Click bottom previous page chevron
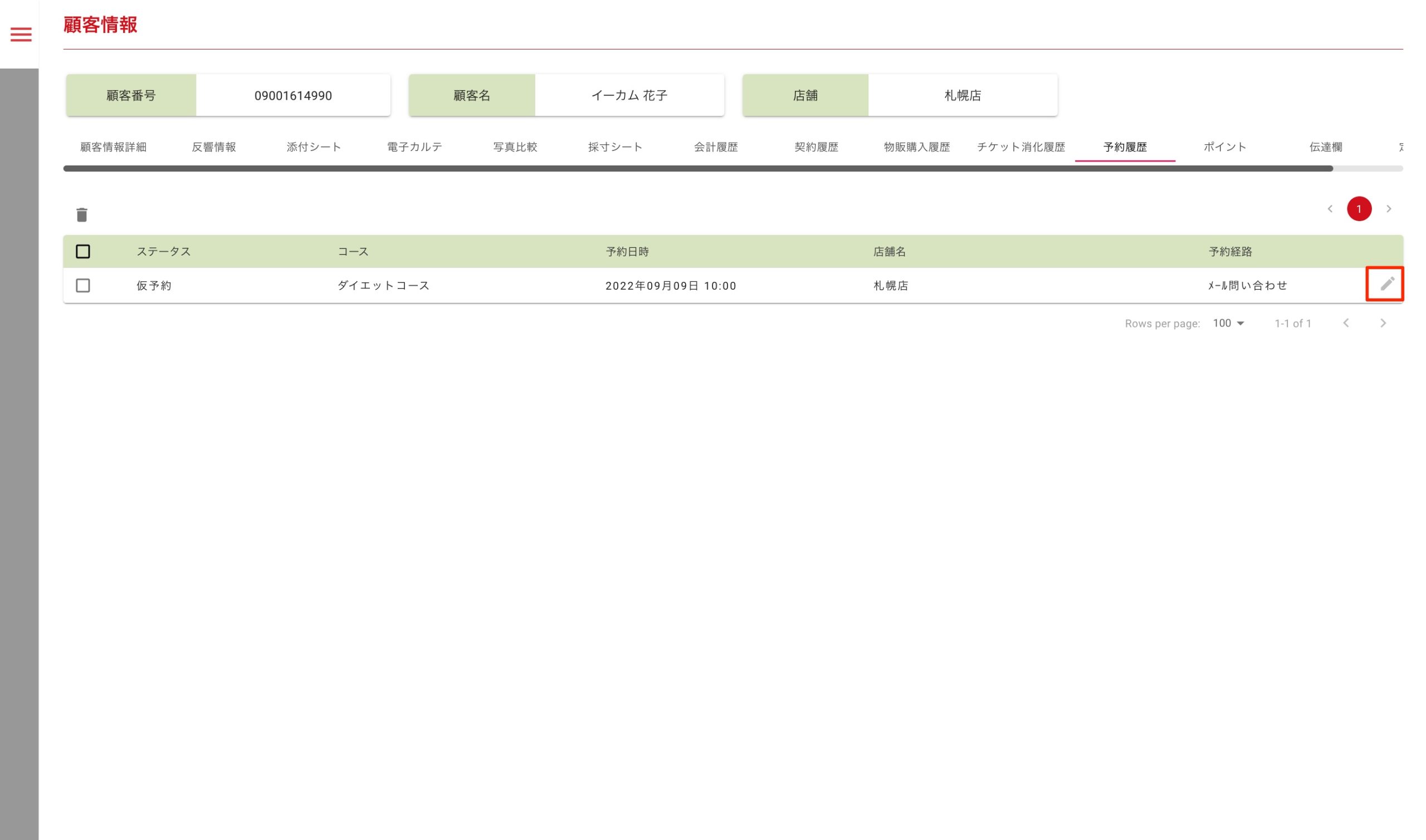1426x840 pixels. point(1346,323)
